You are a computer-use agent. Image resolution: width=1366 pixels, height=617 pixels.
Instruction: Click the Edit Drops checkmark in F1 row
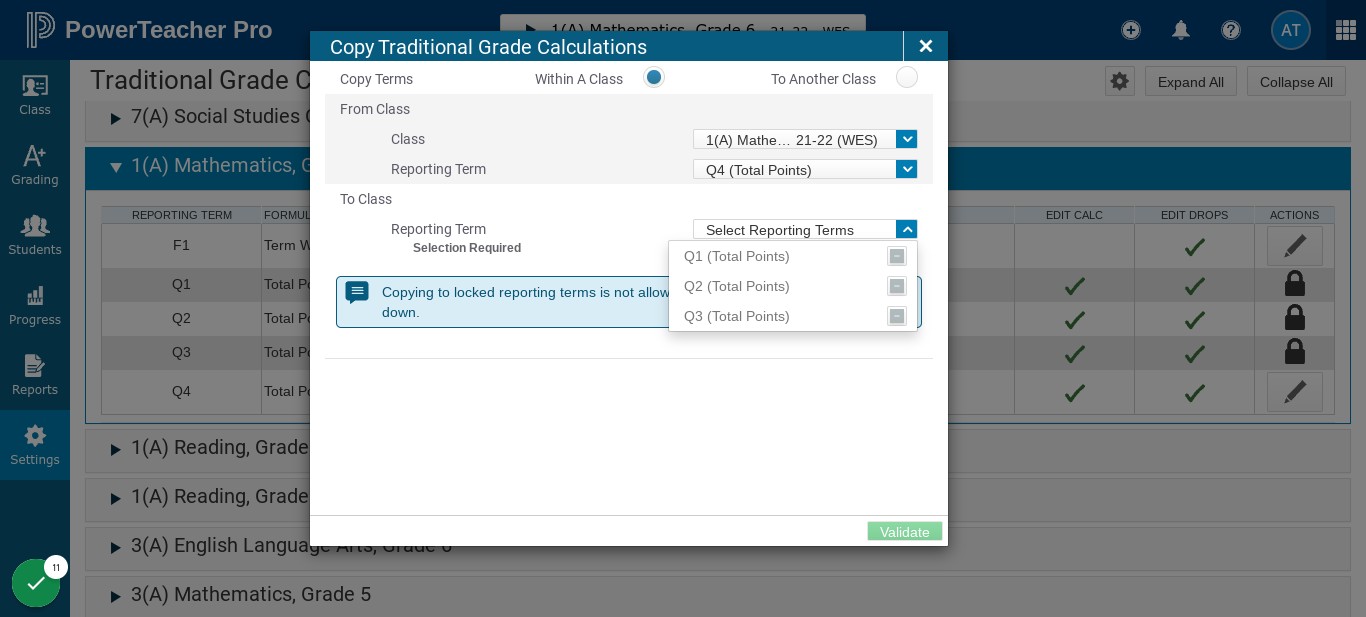(1194, 246)
